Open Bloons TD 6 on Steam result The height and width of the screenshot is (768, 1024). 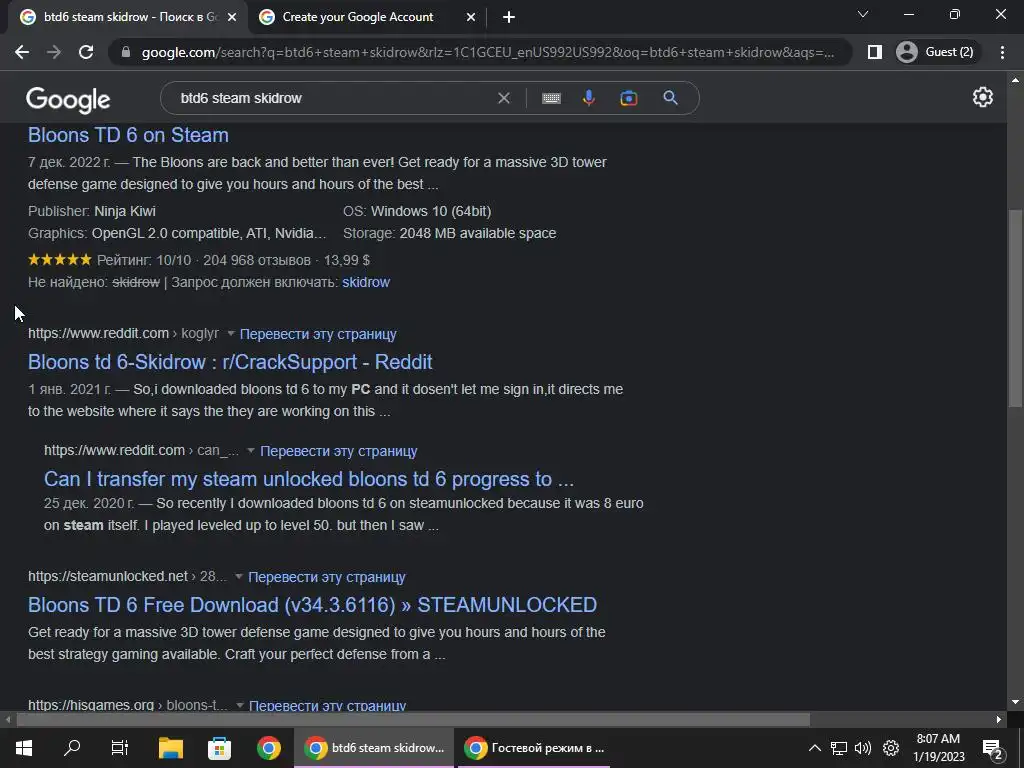pyautogui.click(x=128, y=135)
